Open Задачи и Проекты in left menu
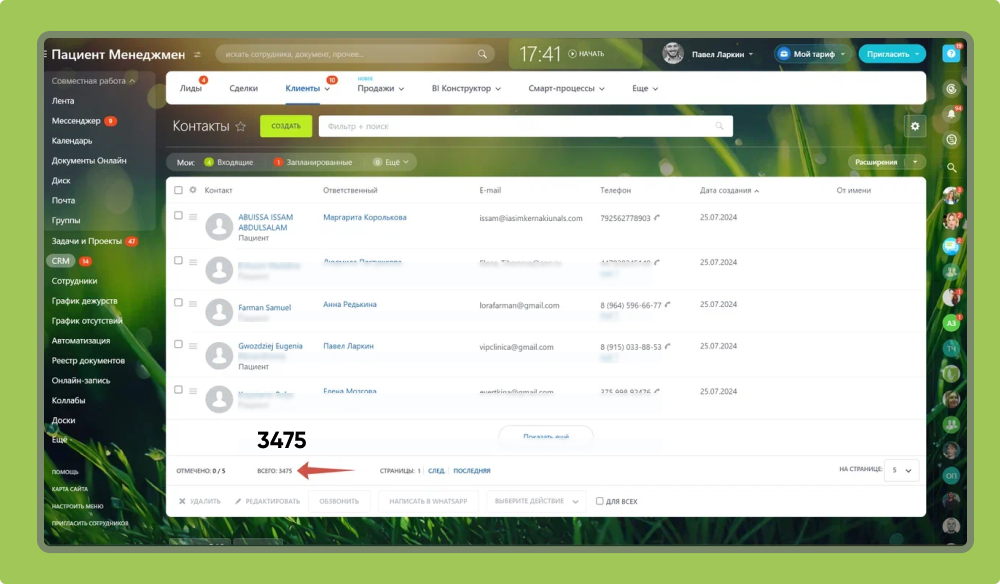Viewport: 1000px width, 584px height. [x=87, y=241]
